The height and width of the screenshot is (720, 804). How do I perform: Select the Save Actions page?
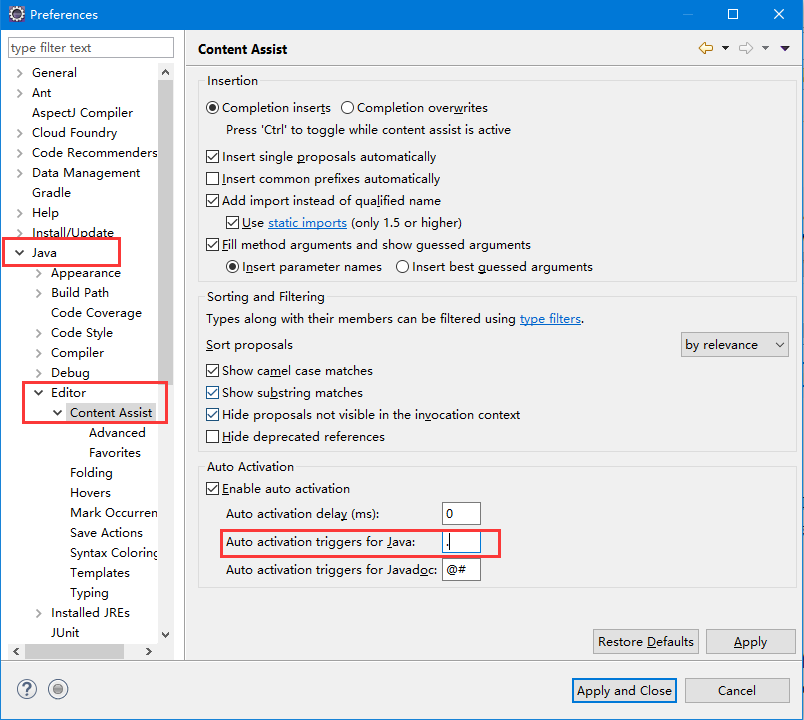point(106,533)
